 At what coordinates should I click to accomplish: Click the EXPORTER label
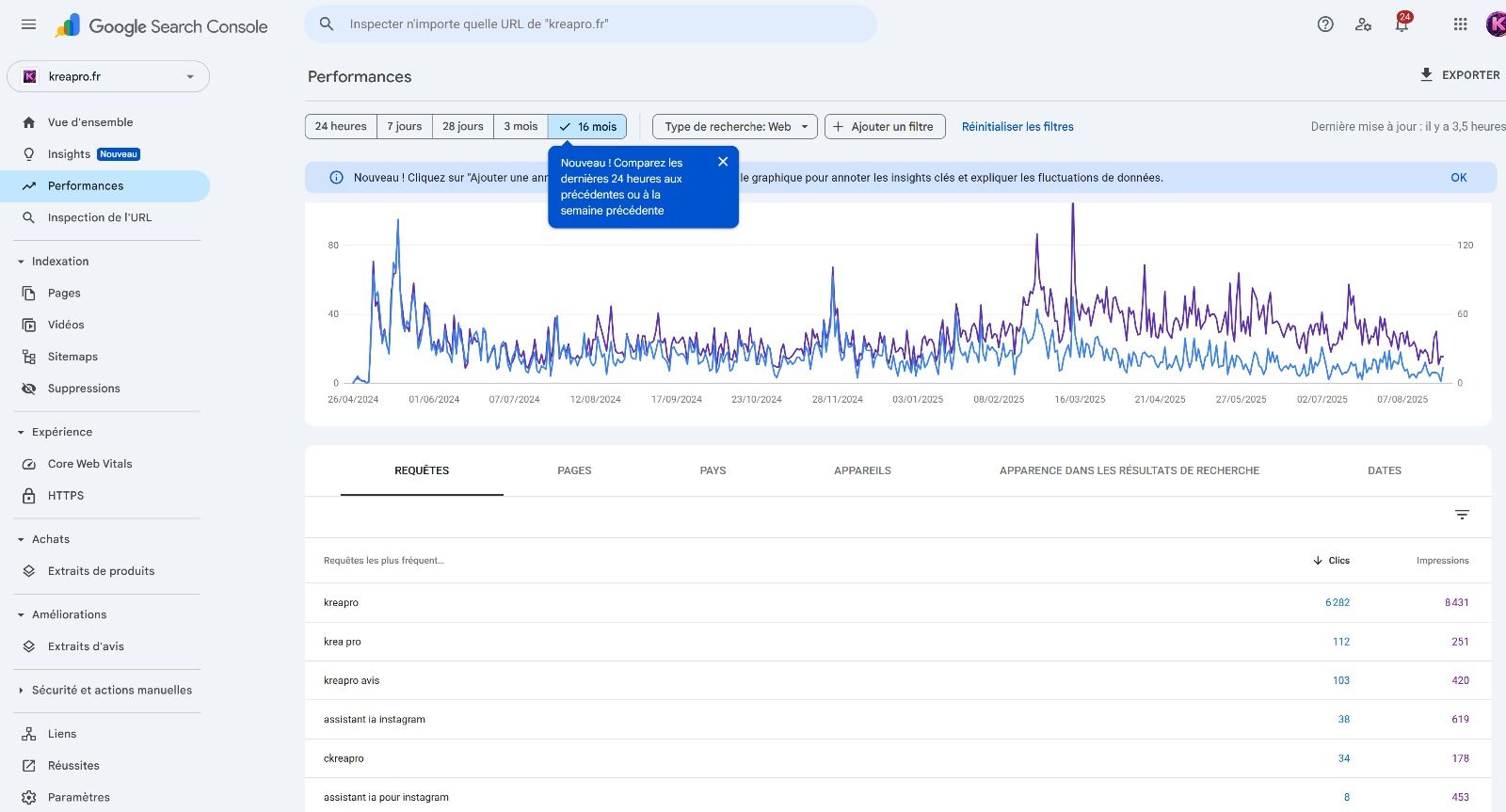pyautogui.click(x=1471, y=75)
